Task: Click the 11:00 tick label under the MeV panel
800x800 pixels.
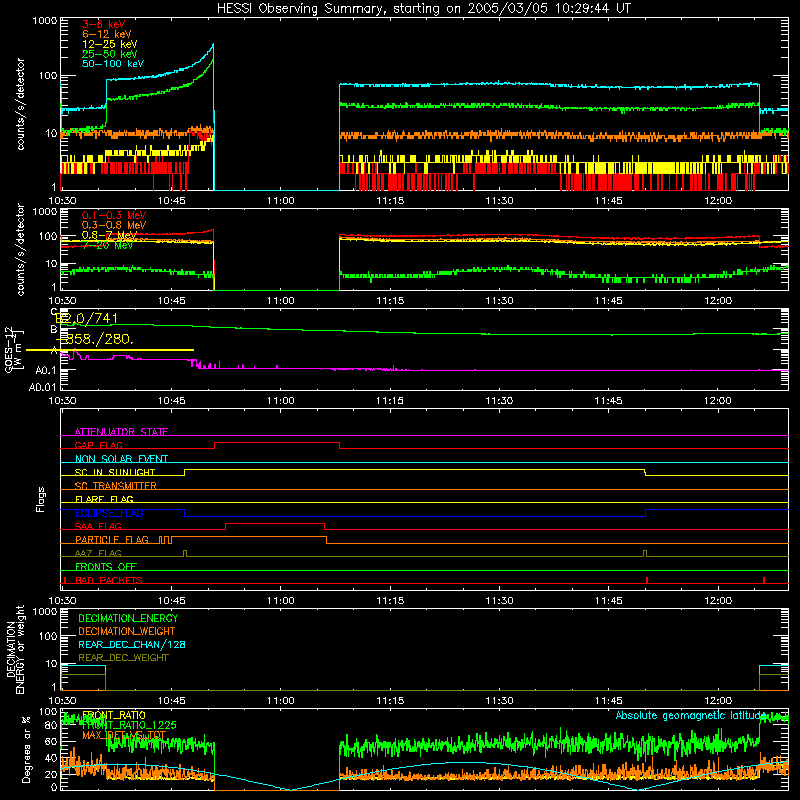Action: [x=281, y=301]
